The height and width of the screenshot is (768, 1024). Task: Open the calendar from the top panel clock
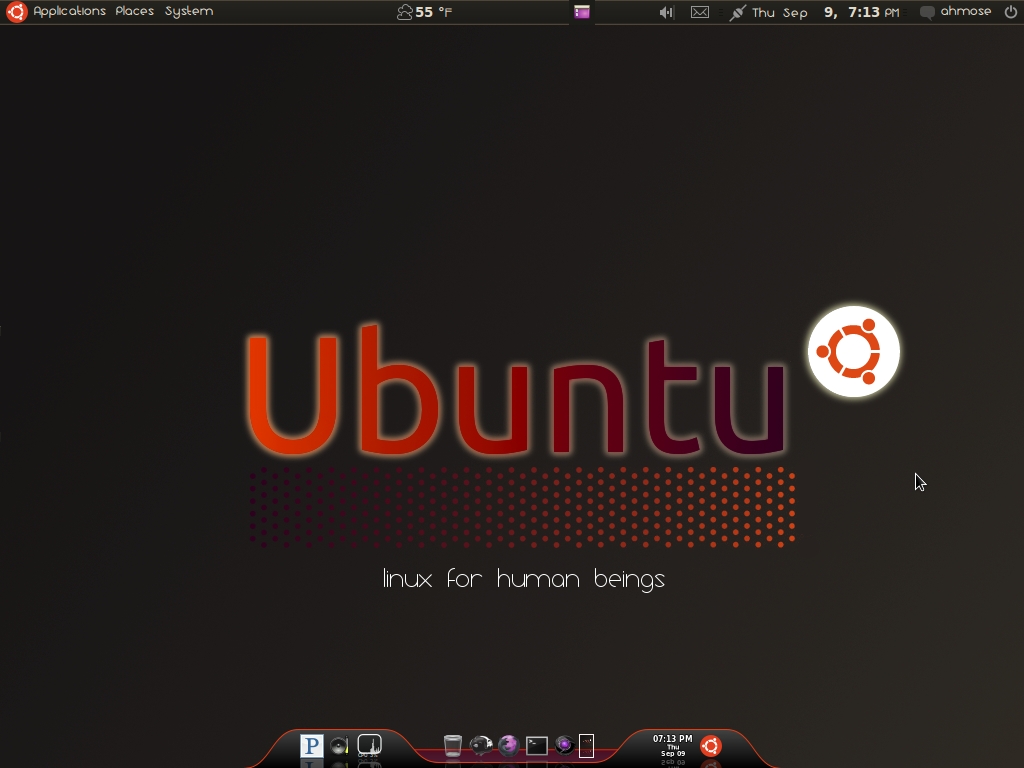tap(825, 12)
